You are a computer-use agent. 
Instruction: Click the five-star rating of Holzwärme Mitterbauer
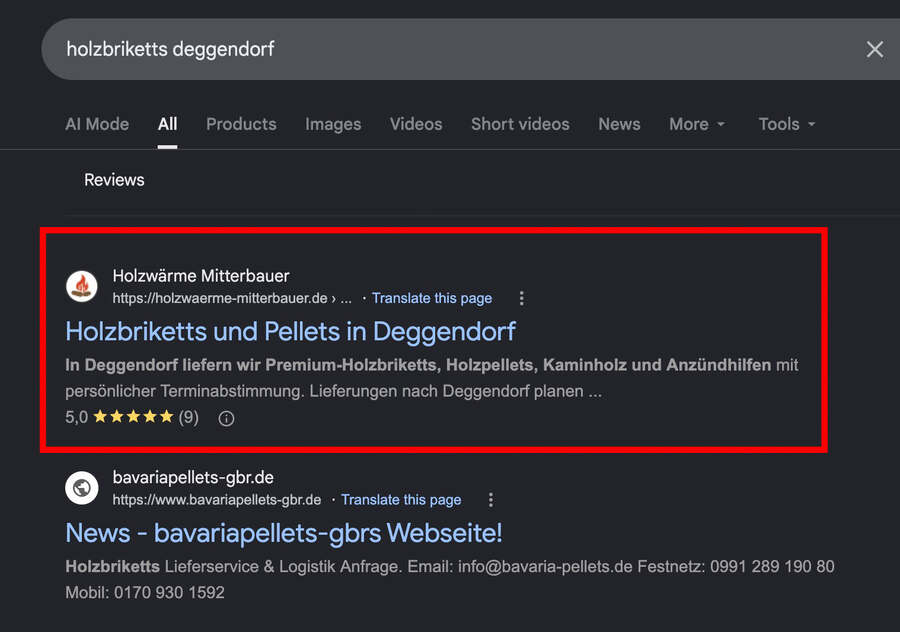(133, 417)
